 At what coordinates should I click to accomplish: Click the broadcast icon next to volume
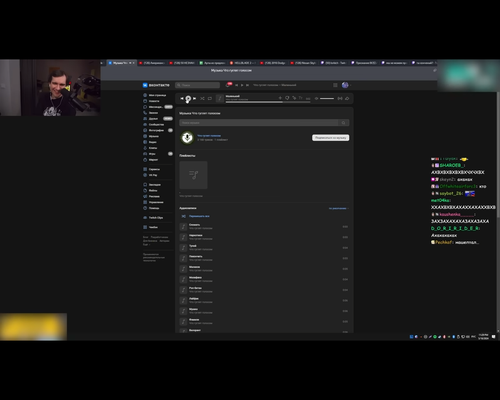coord(340,98)
